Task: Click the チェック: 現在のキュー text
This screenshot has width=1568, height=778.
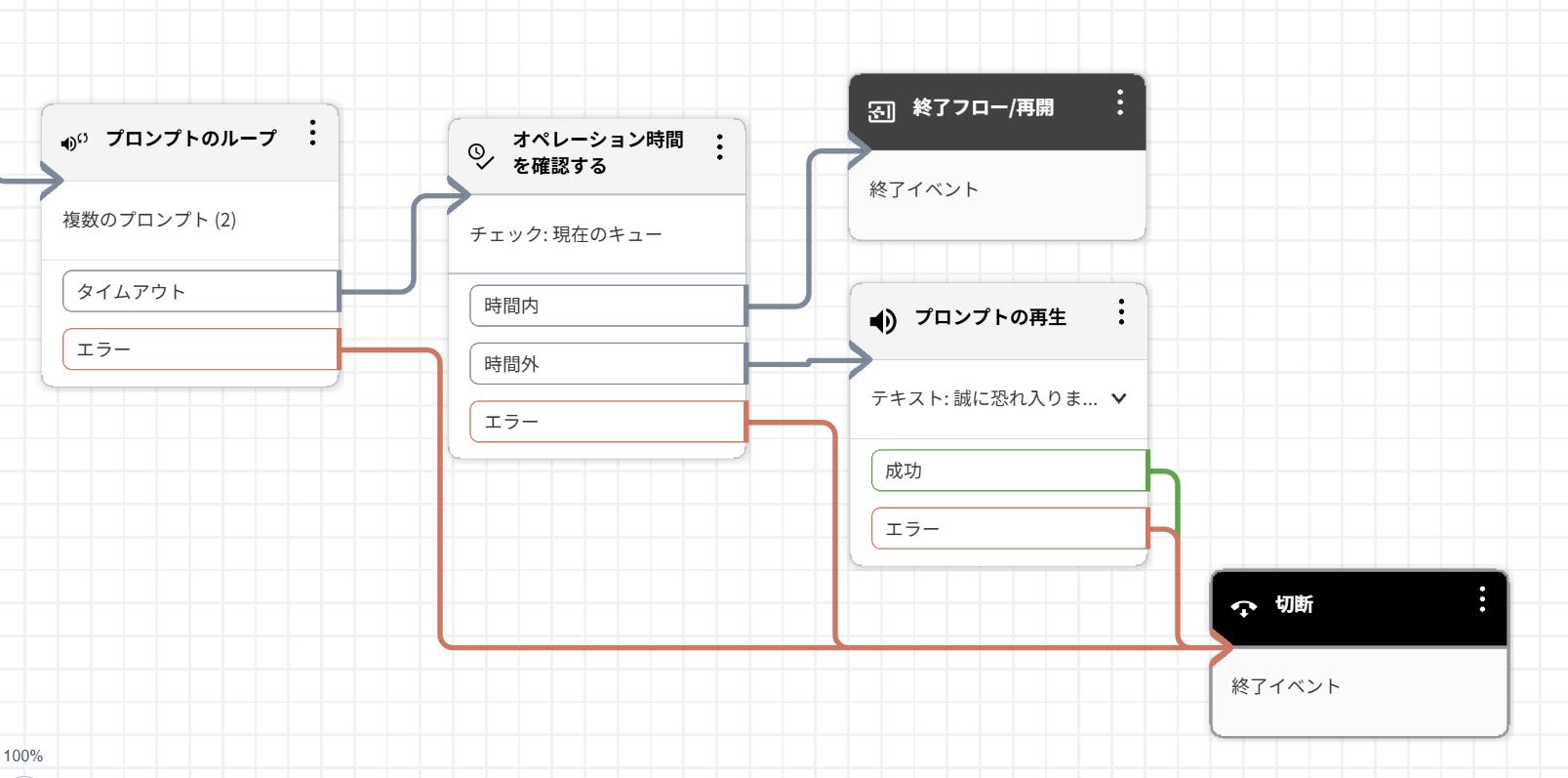Action: point(566,234)
